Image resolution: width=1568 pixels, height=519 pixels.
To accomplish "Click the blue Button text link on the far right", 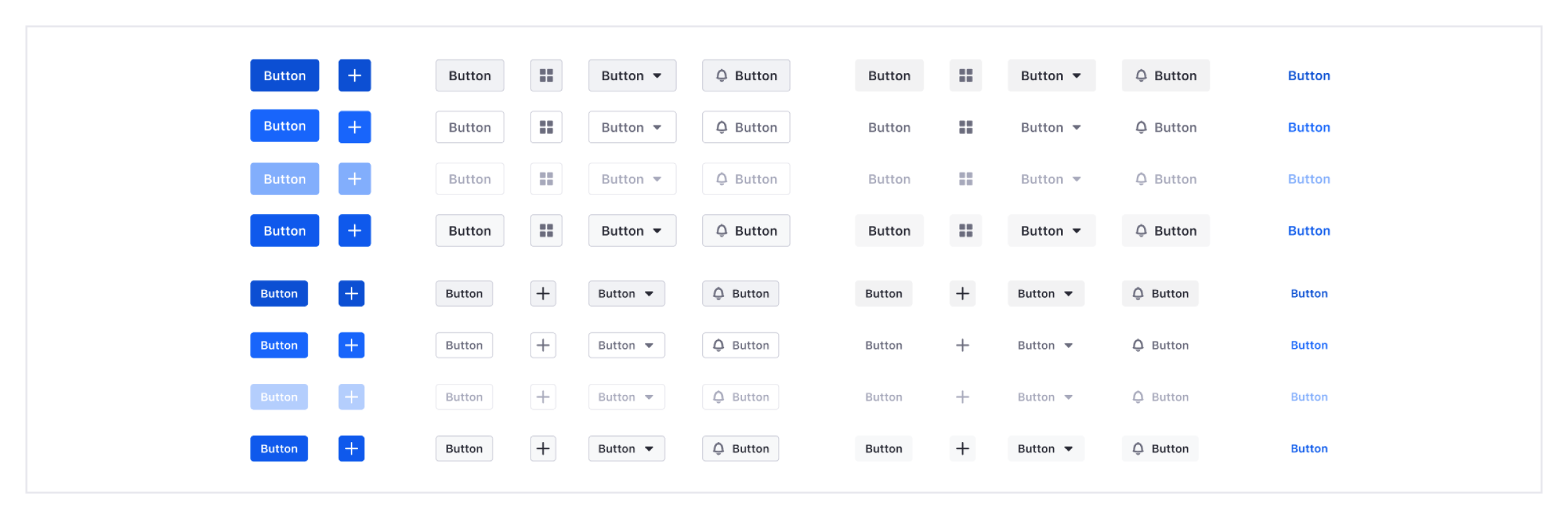I will tap(1309, 75).
